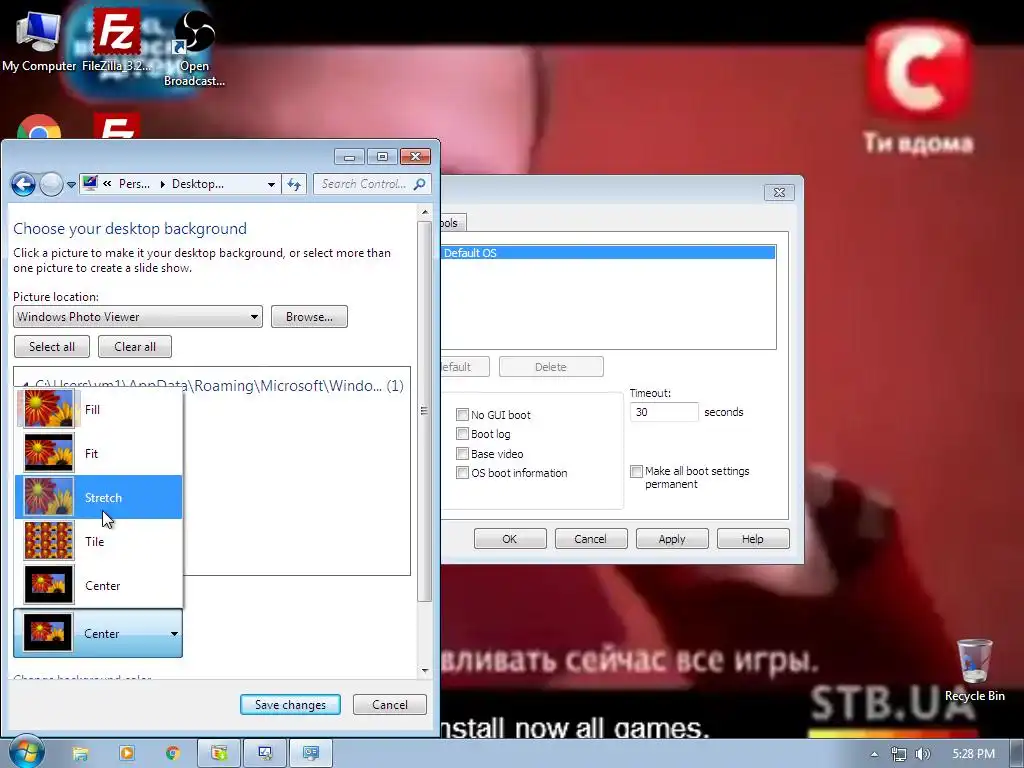This screenshot has width=1024, height=768.
Task: Expand address bar history dropdown arrow
Action: pyautogui.click(x=271, y=185)
